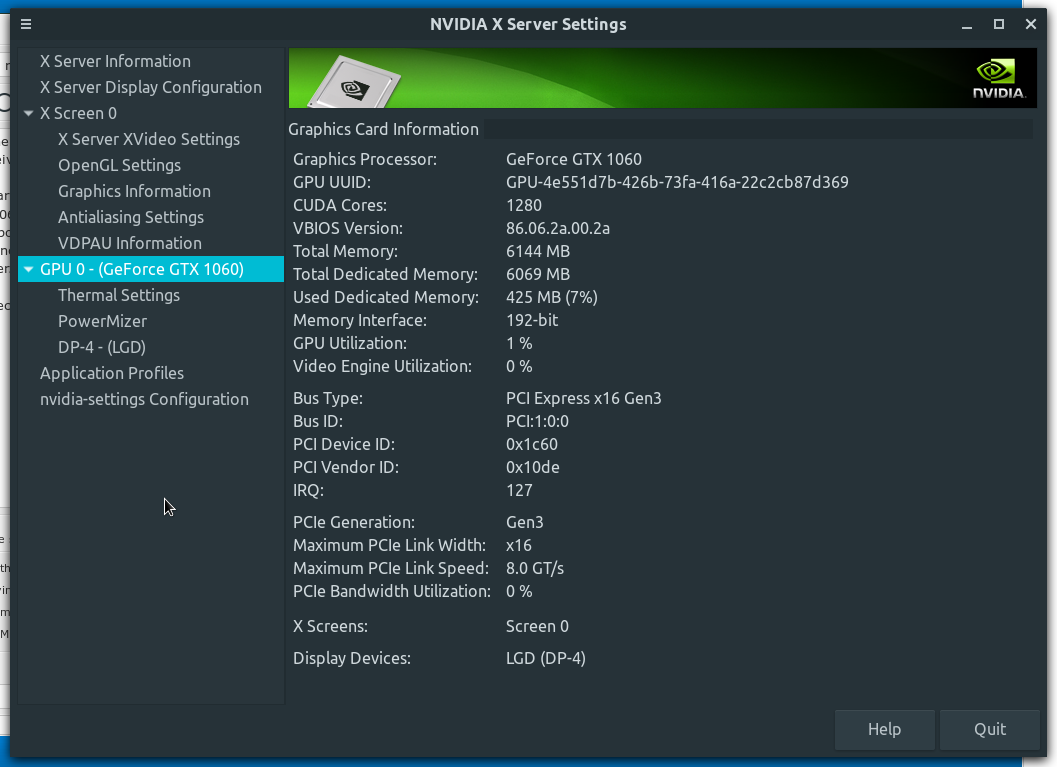The width and height of the screenshot is (1057, 767).
Task: Click the Help button
Action: [884, 729]
